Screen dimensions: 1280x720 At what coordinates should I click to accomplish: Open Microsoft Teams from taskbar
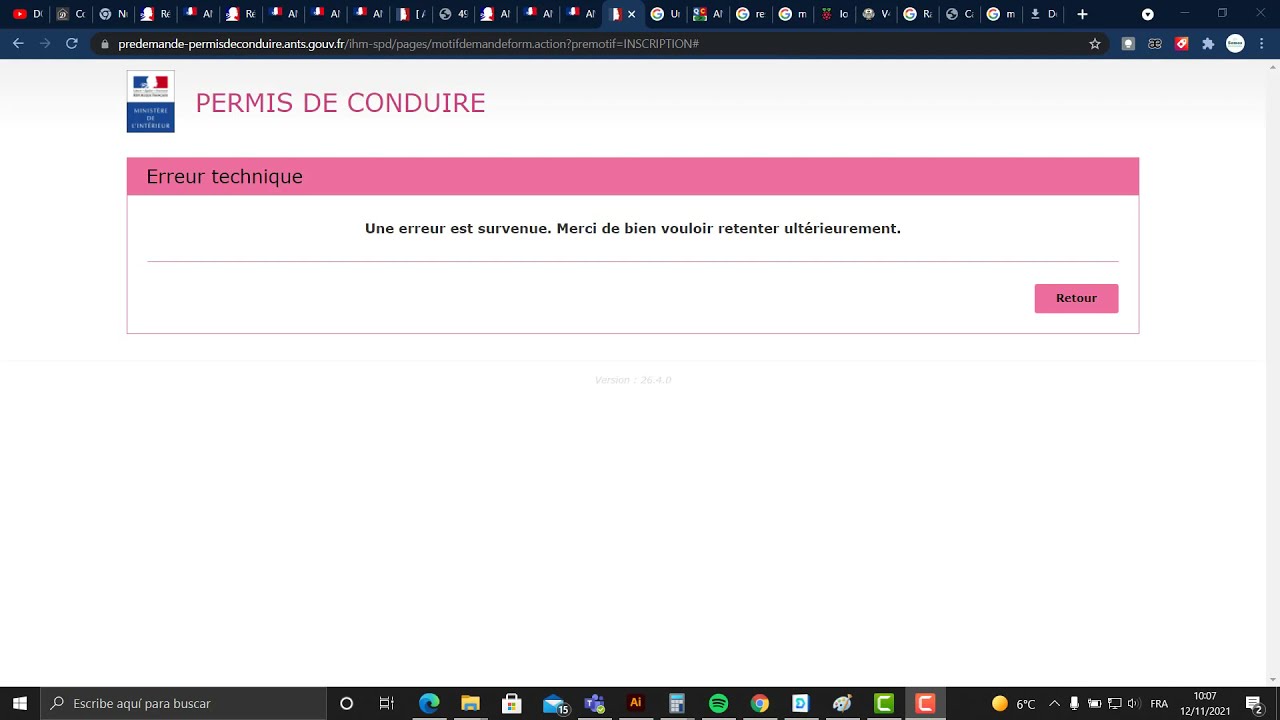(594, 703)
